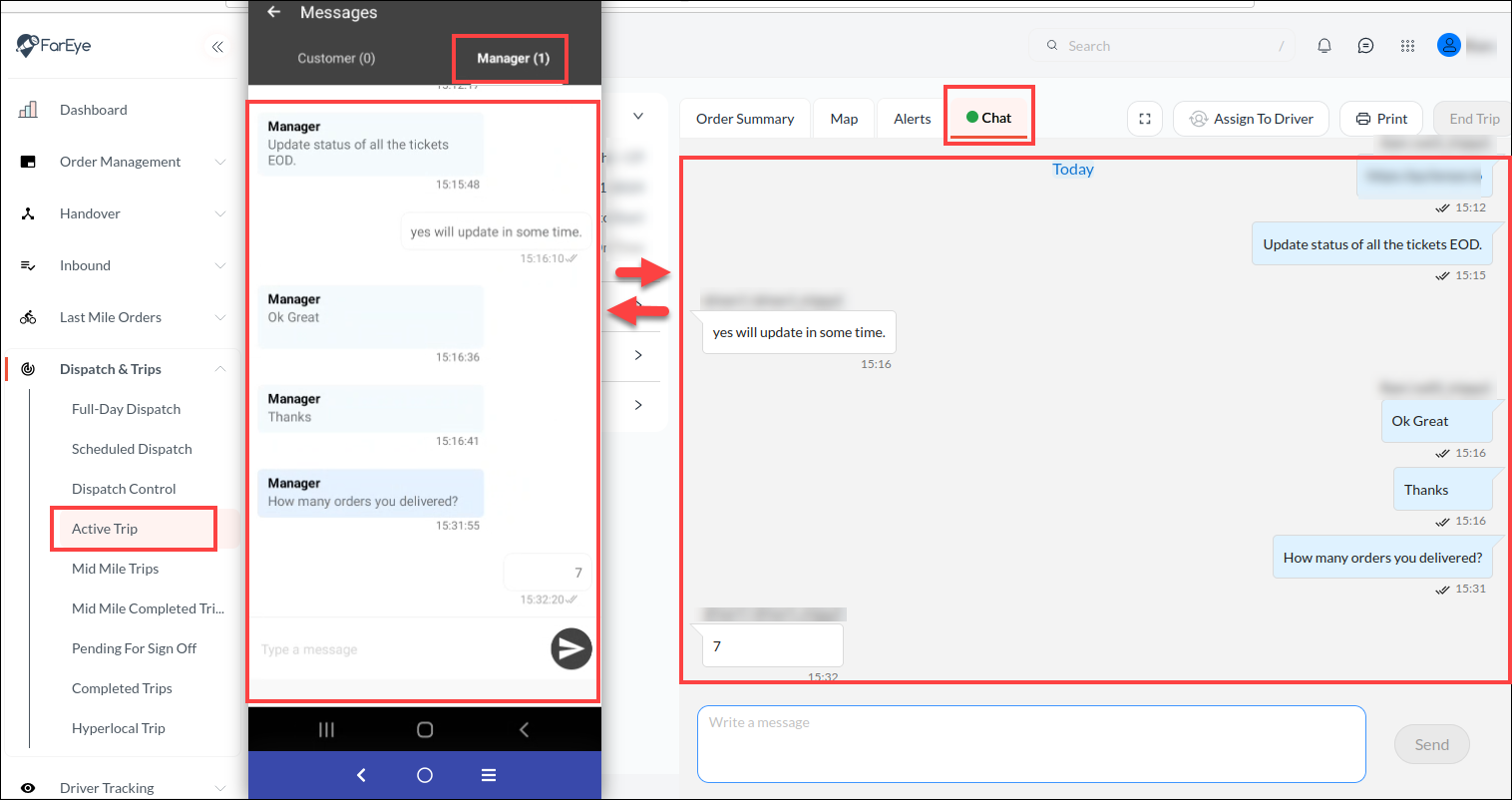Tap the phone recent apps icon
The image size is (1512, 800).
coord(326,730)
